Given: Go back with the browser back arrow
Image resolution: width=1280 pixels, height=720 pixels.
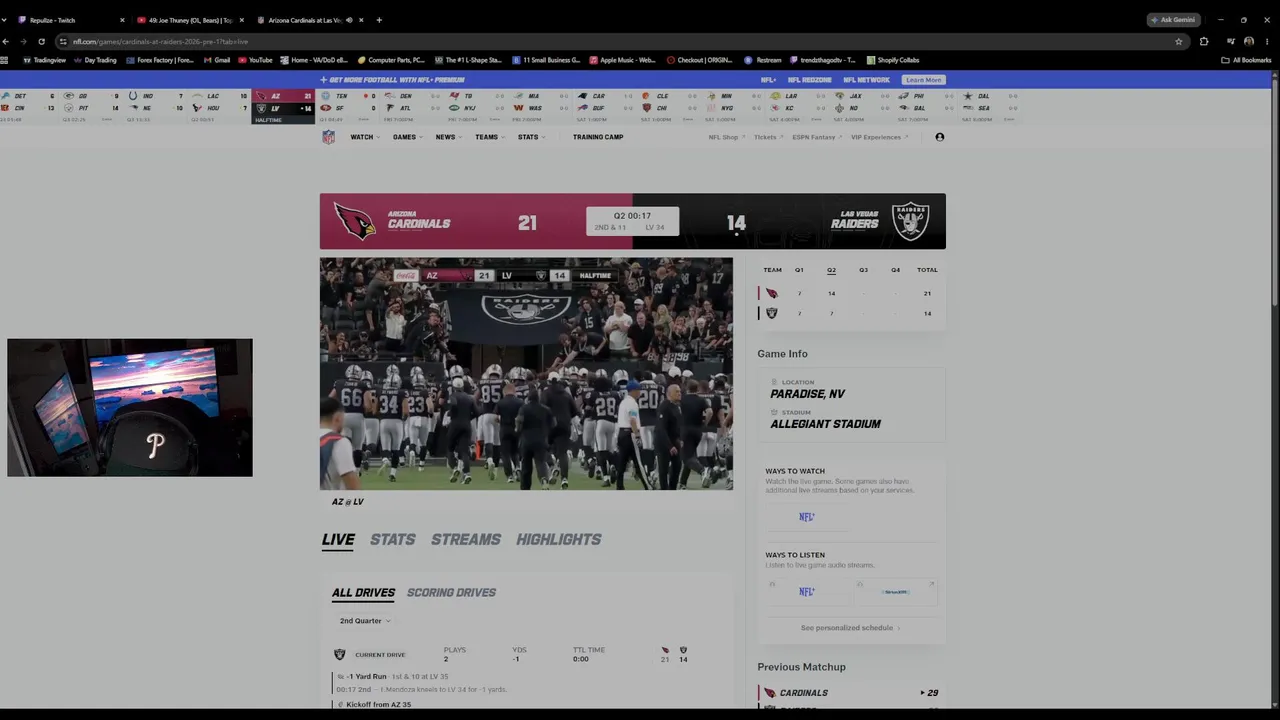Looking at the screenshot, I should [x=6, y=41].
